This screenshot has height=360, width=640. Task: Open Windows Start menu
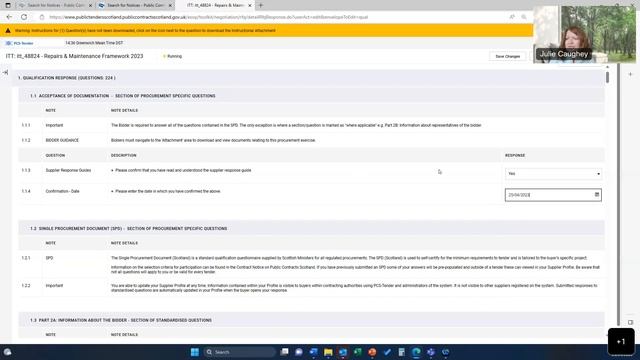point(195,352)
